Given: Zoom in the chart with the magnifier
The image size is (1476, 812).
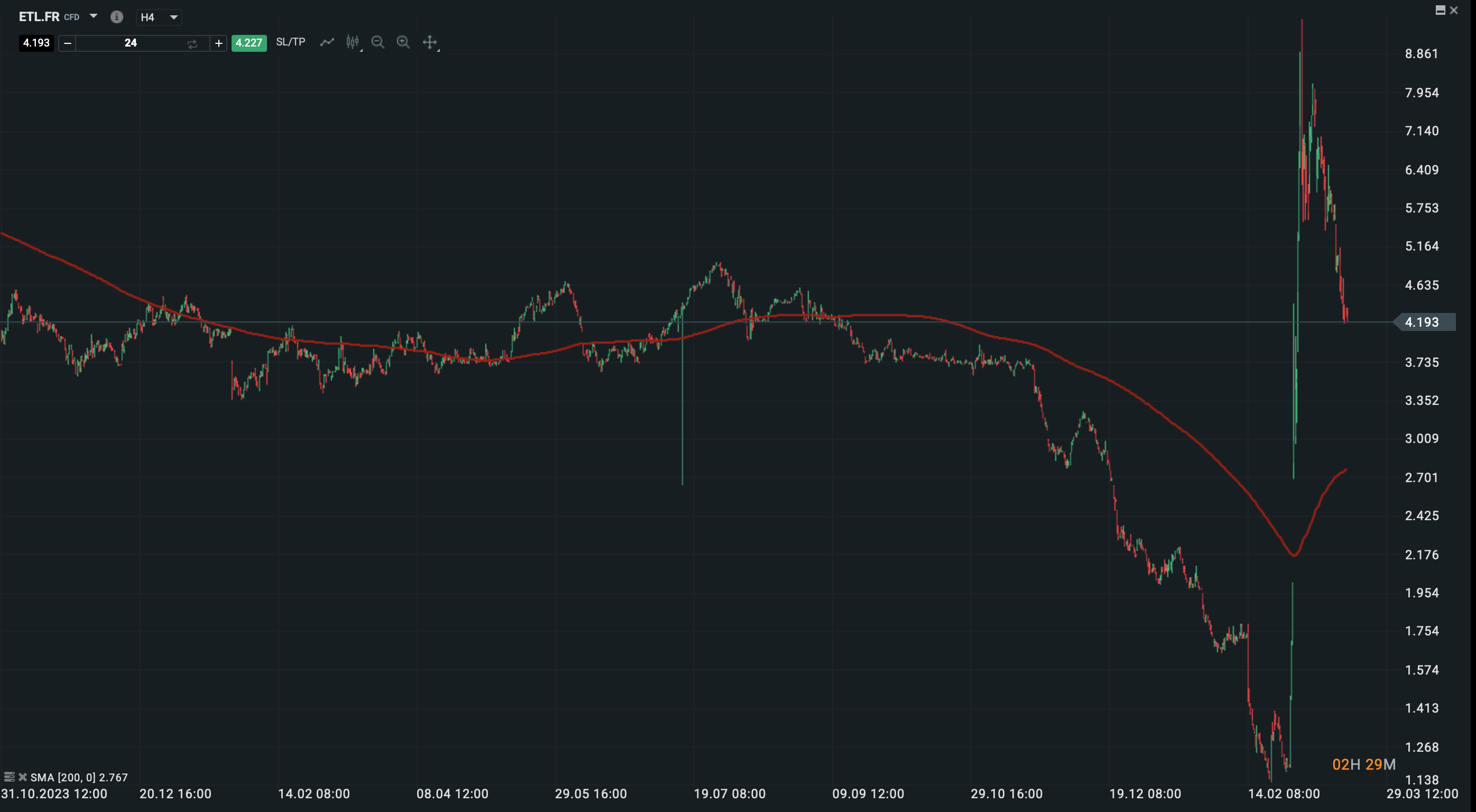Looking at the screenshot, I should tap(403, 42).
